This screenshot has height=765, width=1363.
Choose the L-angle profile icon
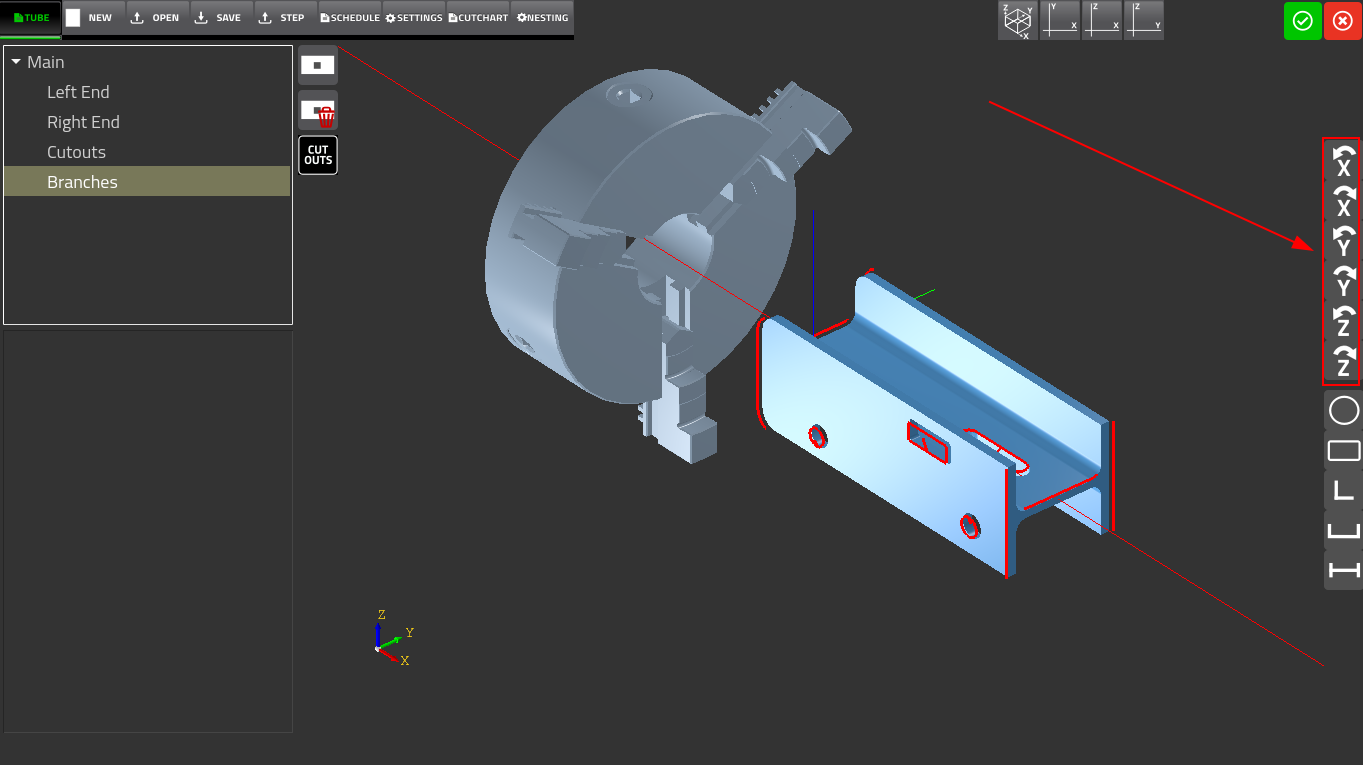click(x=1343, y=490)
